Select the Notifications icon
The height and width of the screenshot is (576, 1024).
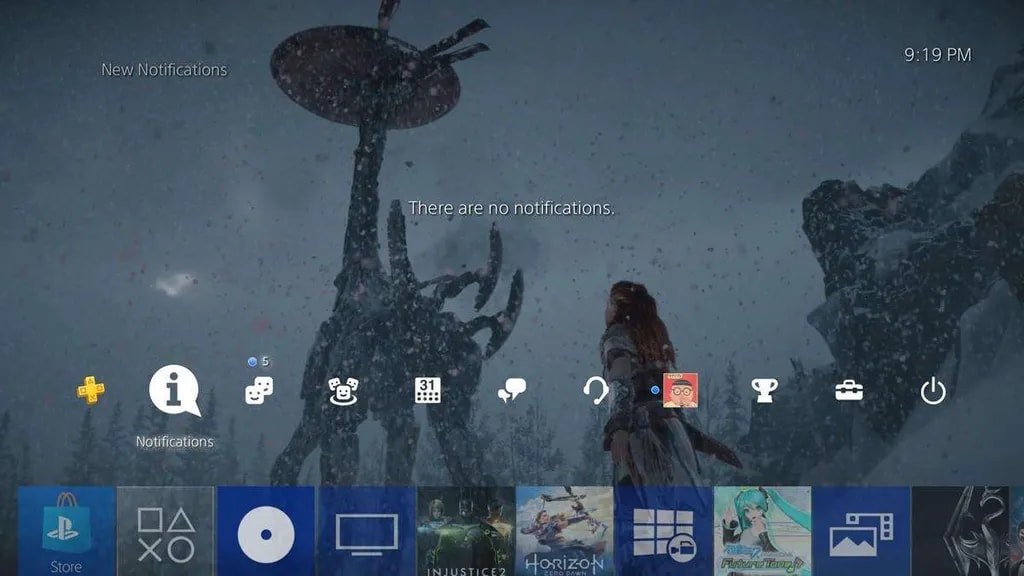tap(174, 390)
